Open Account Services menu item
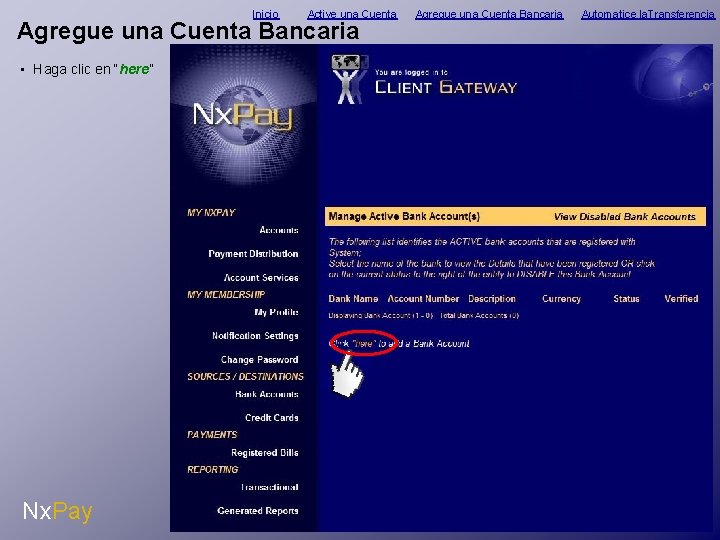 (x=261, y=278)
